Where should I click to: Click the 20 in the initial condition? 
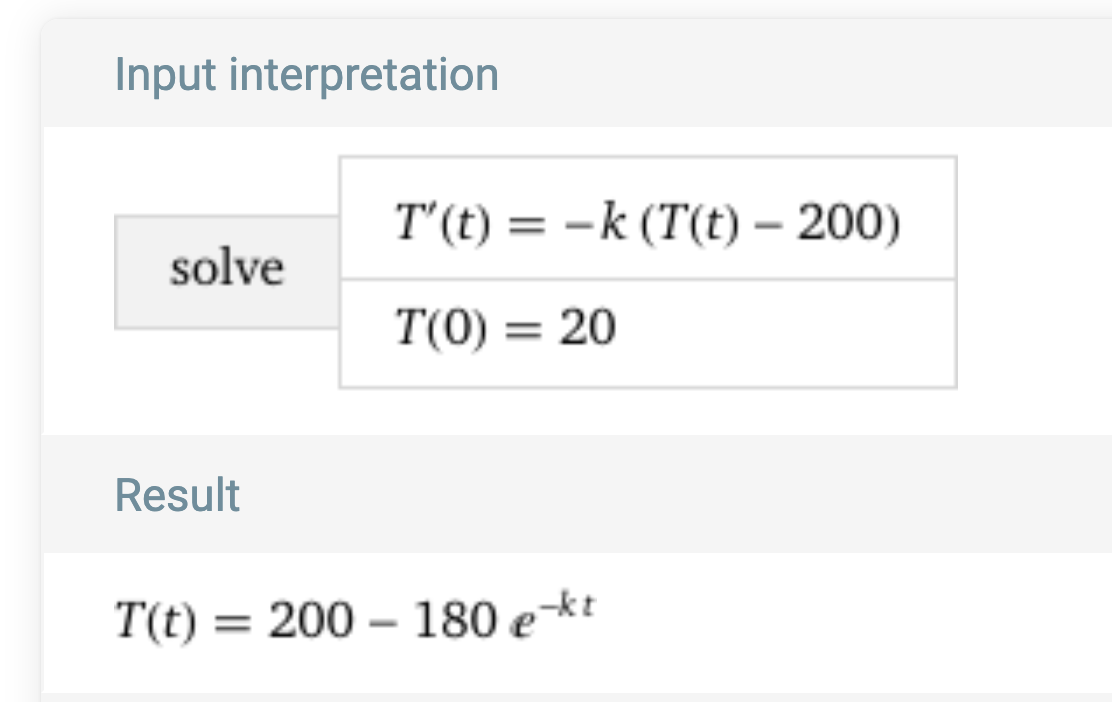pos(587,327)
